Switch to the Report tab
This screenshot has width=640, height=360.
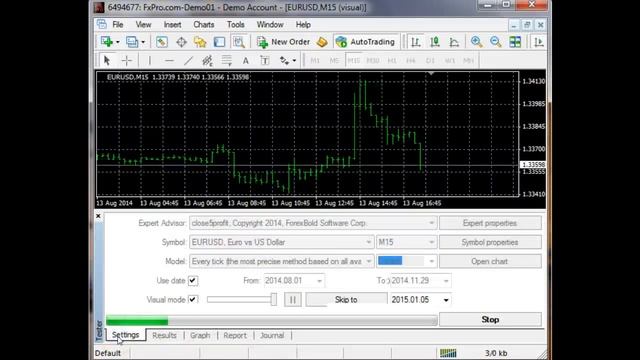[235, 336]
